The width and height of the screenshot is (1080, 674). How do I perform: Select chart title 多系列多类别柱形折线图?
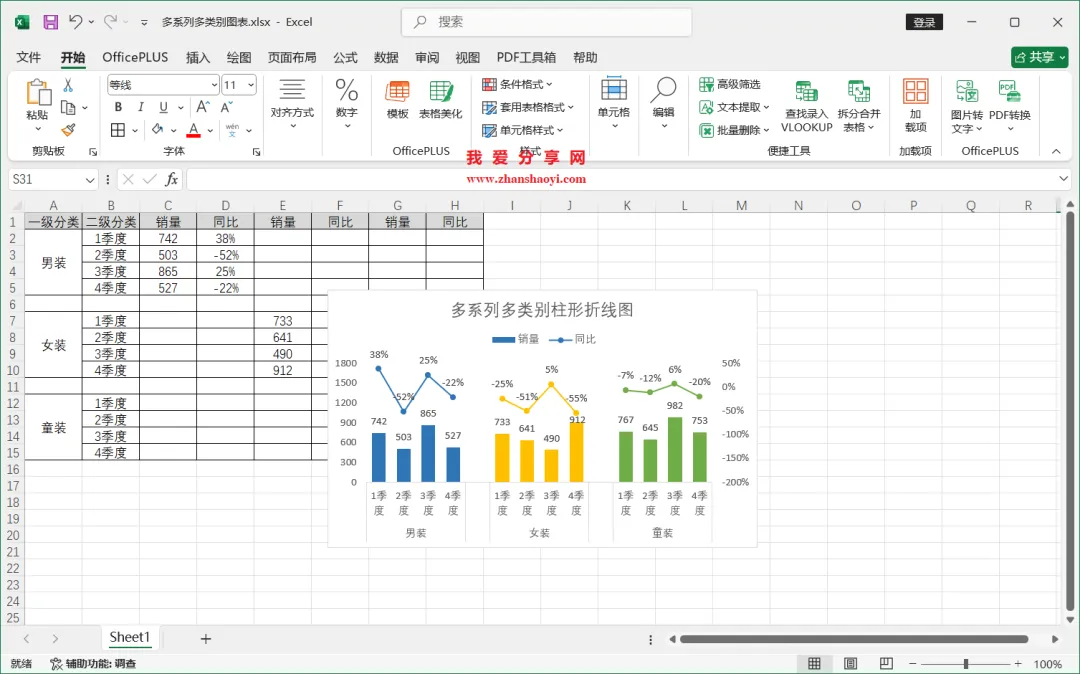[x=542, y=310]
